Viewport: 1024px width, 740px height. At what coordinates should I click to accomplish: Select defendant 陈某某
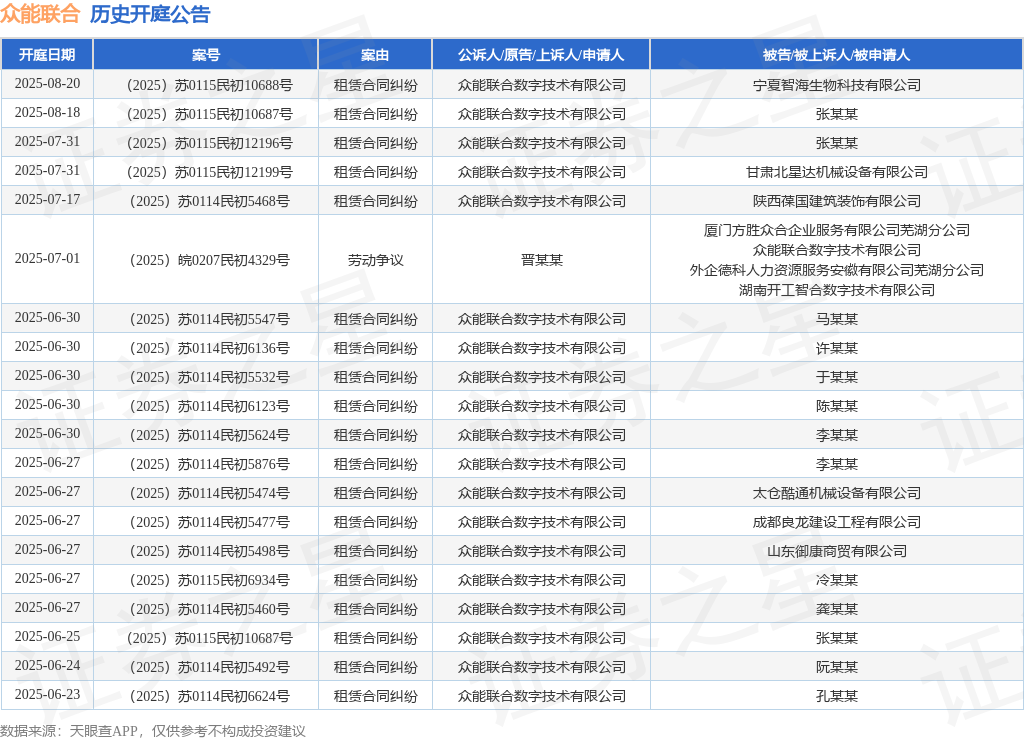click(837, 406)
